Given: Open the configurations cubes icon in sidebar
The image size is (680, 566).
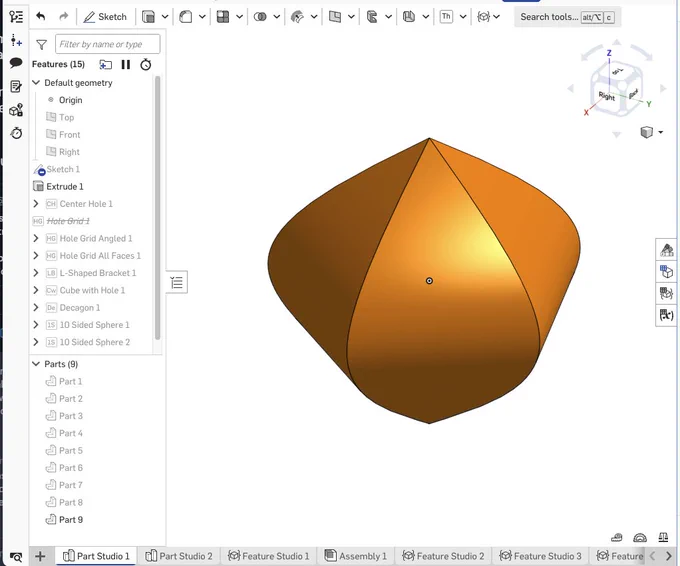Looking at the screenshot, I should (16, 110).
